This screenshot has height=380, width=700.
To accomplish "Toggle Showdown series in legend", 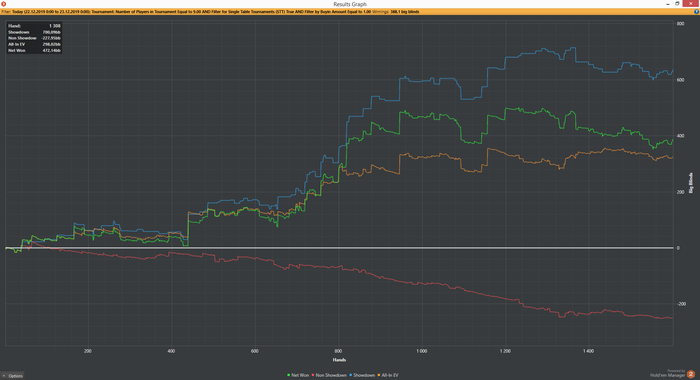I will pyautogui.click(x=362, y=375).
